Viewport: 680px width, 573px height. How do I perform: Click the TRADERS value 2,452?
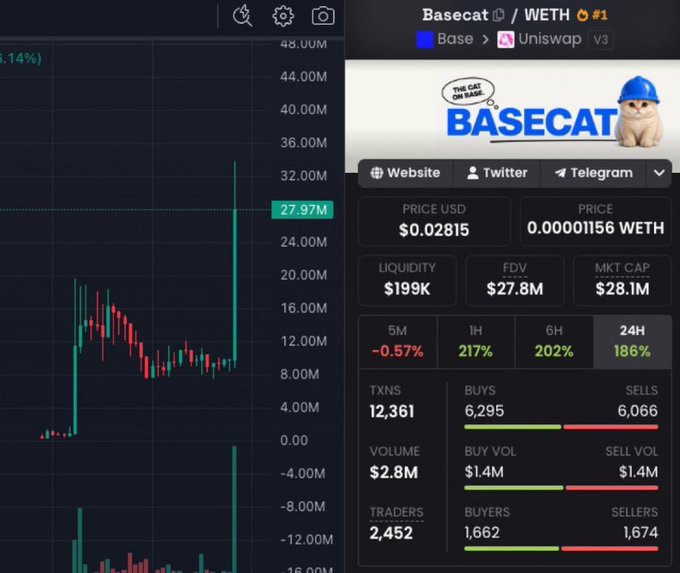coord(391,533)
